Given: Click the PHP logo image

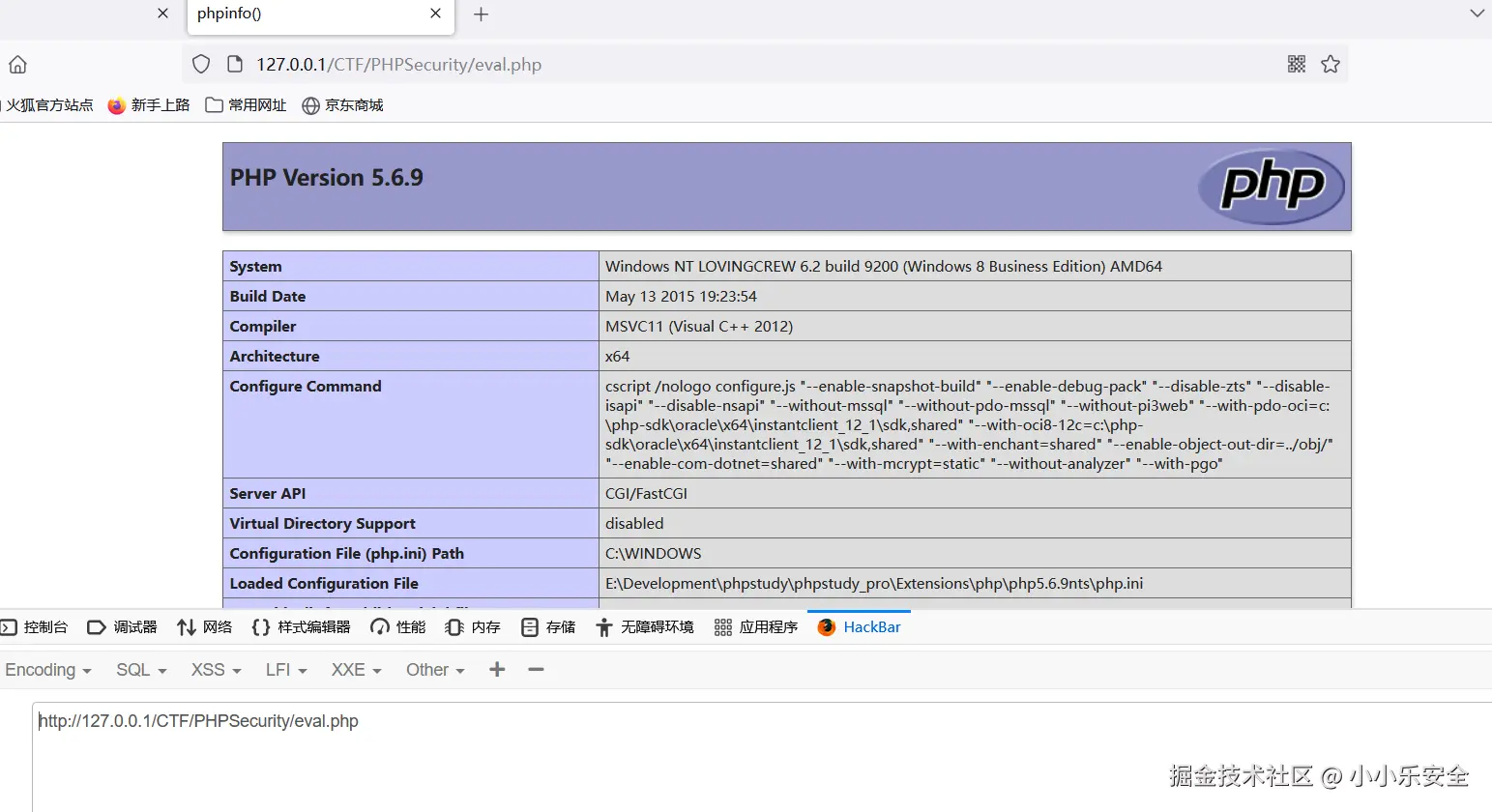Looking at the screenshot, I should (x=1272, y=186).
